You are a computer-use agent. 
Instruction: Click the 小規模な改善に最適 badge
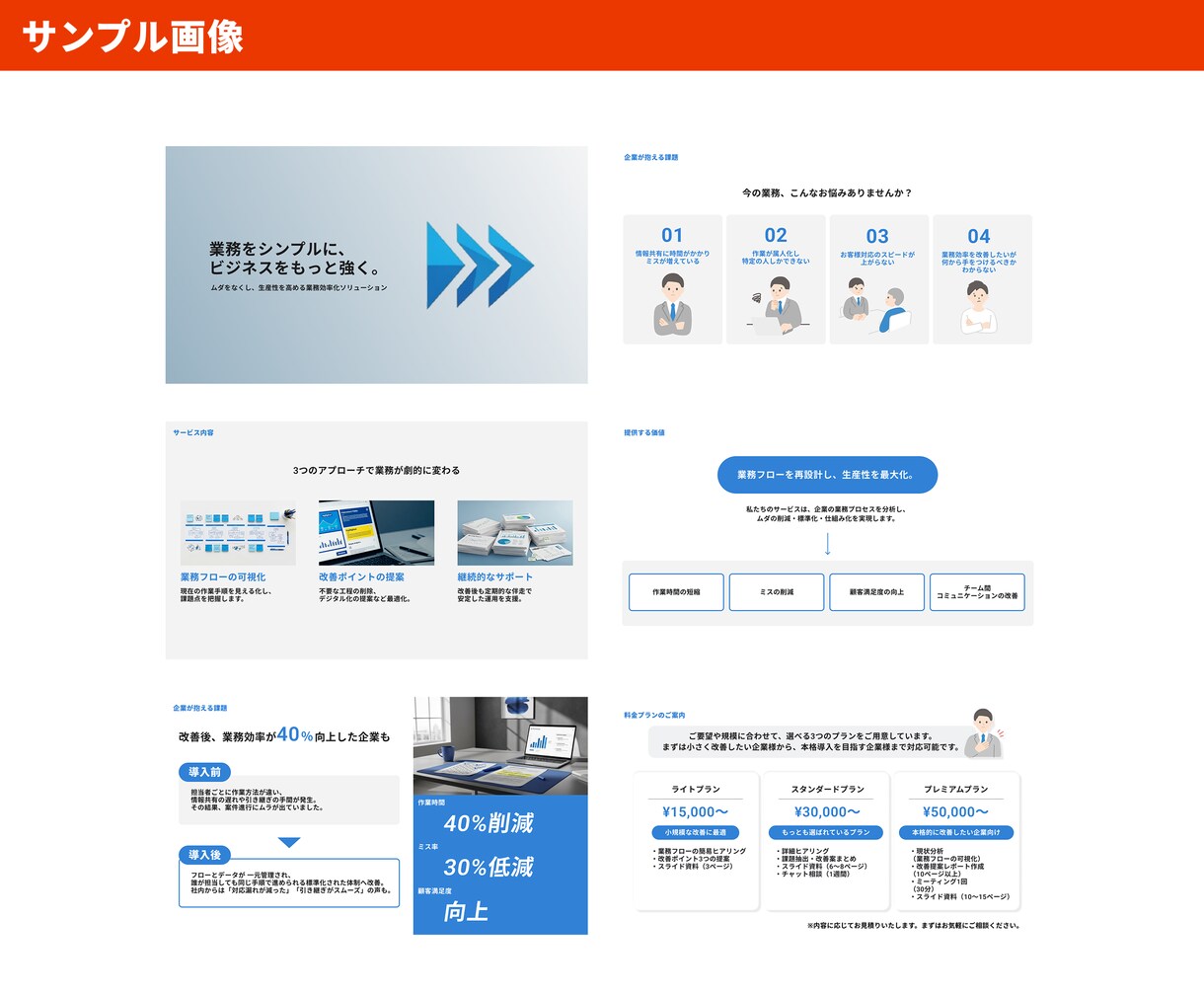click(x=695, y=832)
